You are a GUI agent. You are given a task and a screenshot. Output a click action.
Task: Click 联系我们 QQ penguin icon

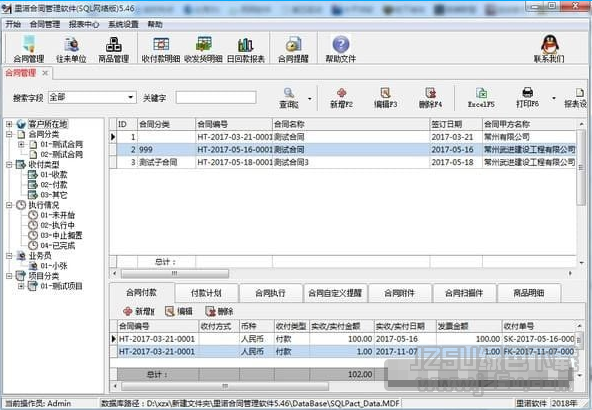point(549,49)
